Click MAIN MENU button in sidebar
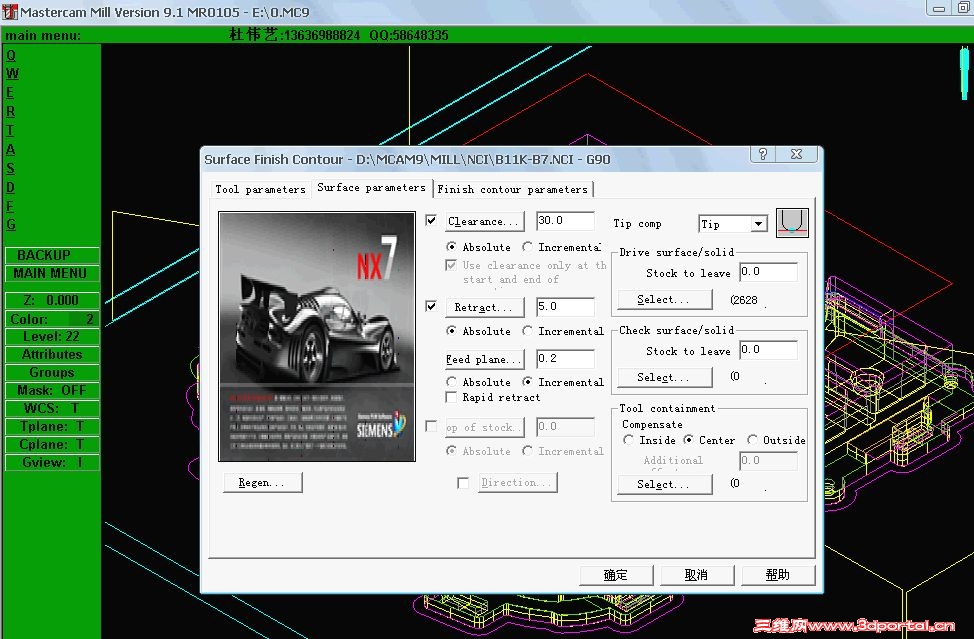974x639 pixels. pos(52,273)
